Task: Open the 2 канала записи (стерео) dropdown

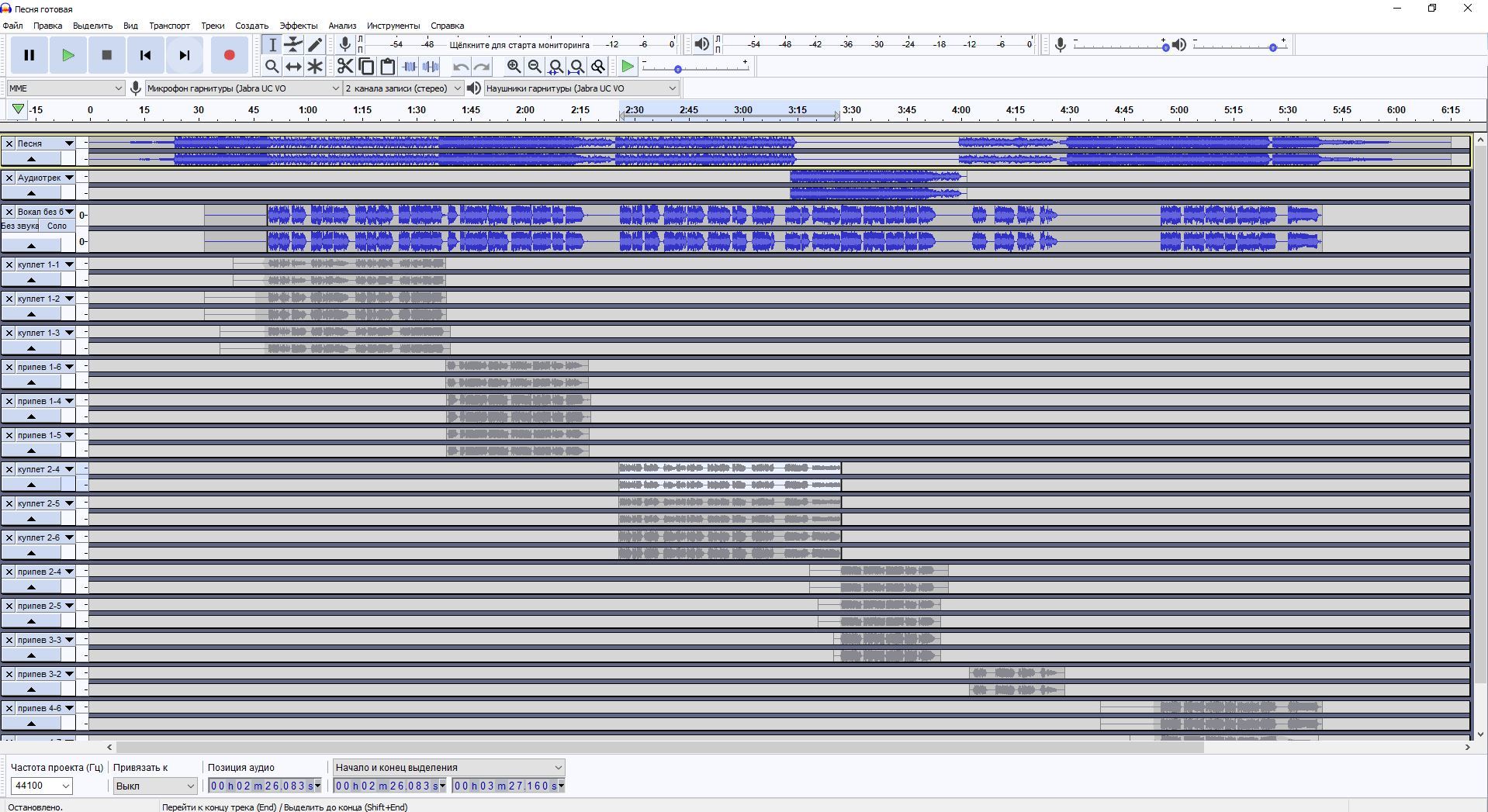Action: (x=403, y=88)
